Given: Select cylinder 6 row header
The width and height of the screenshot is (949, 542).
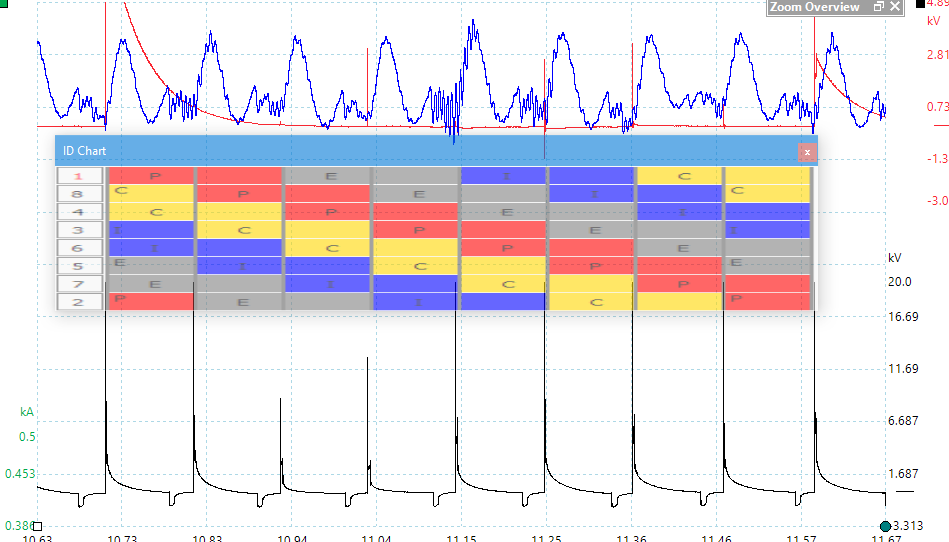Looking at the screenshot, I should 79,248.
